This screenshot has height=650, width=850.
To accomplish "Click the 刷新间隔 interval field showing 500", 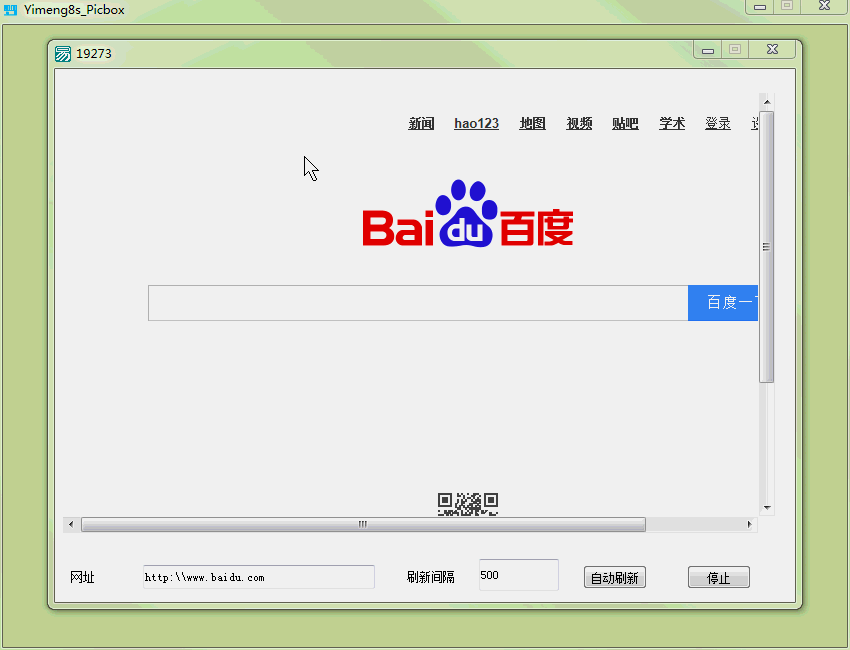I will click(x=517, y=574).
